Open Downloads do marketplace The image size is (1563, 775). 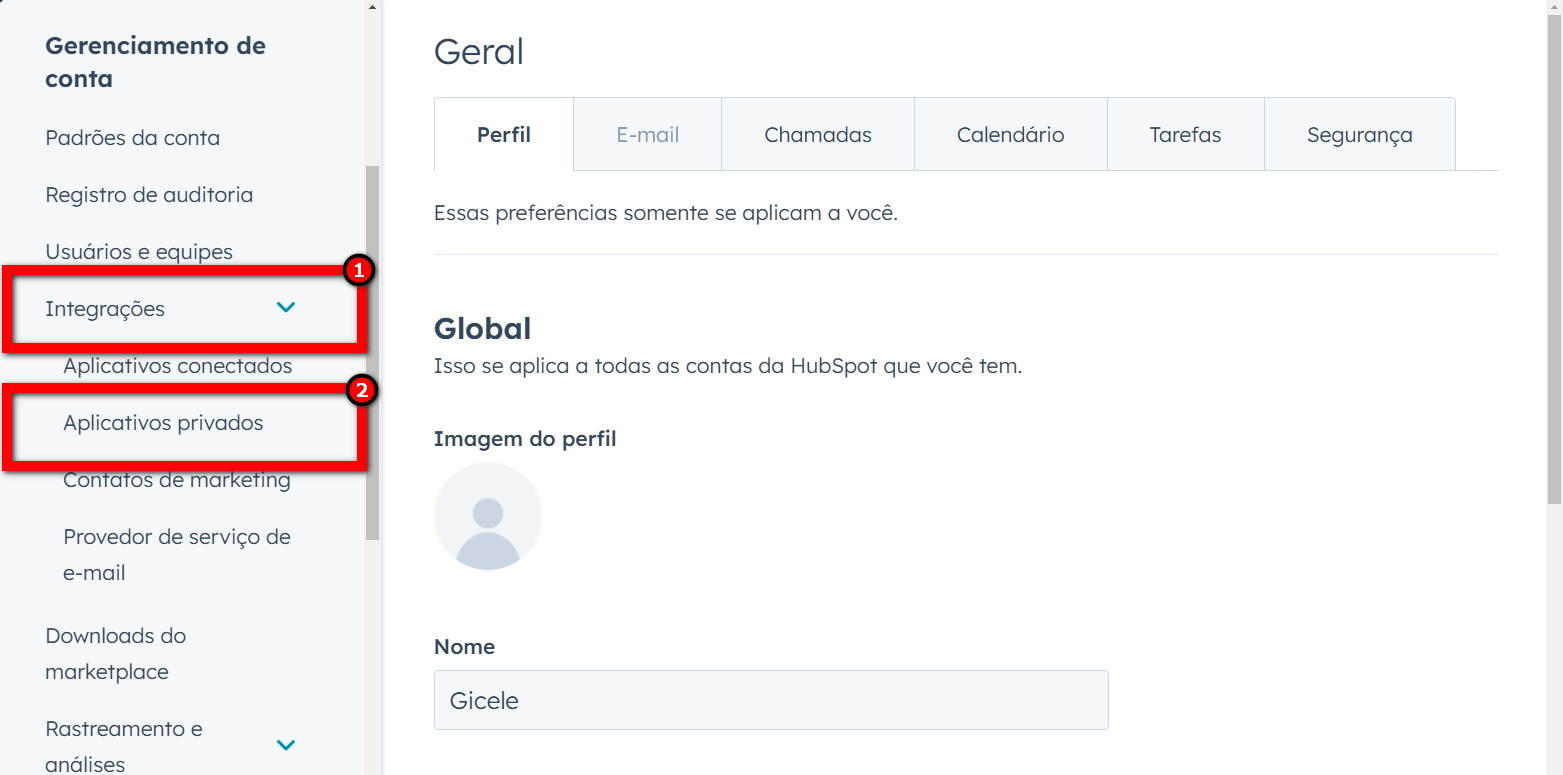tap(114, 653)
